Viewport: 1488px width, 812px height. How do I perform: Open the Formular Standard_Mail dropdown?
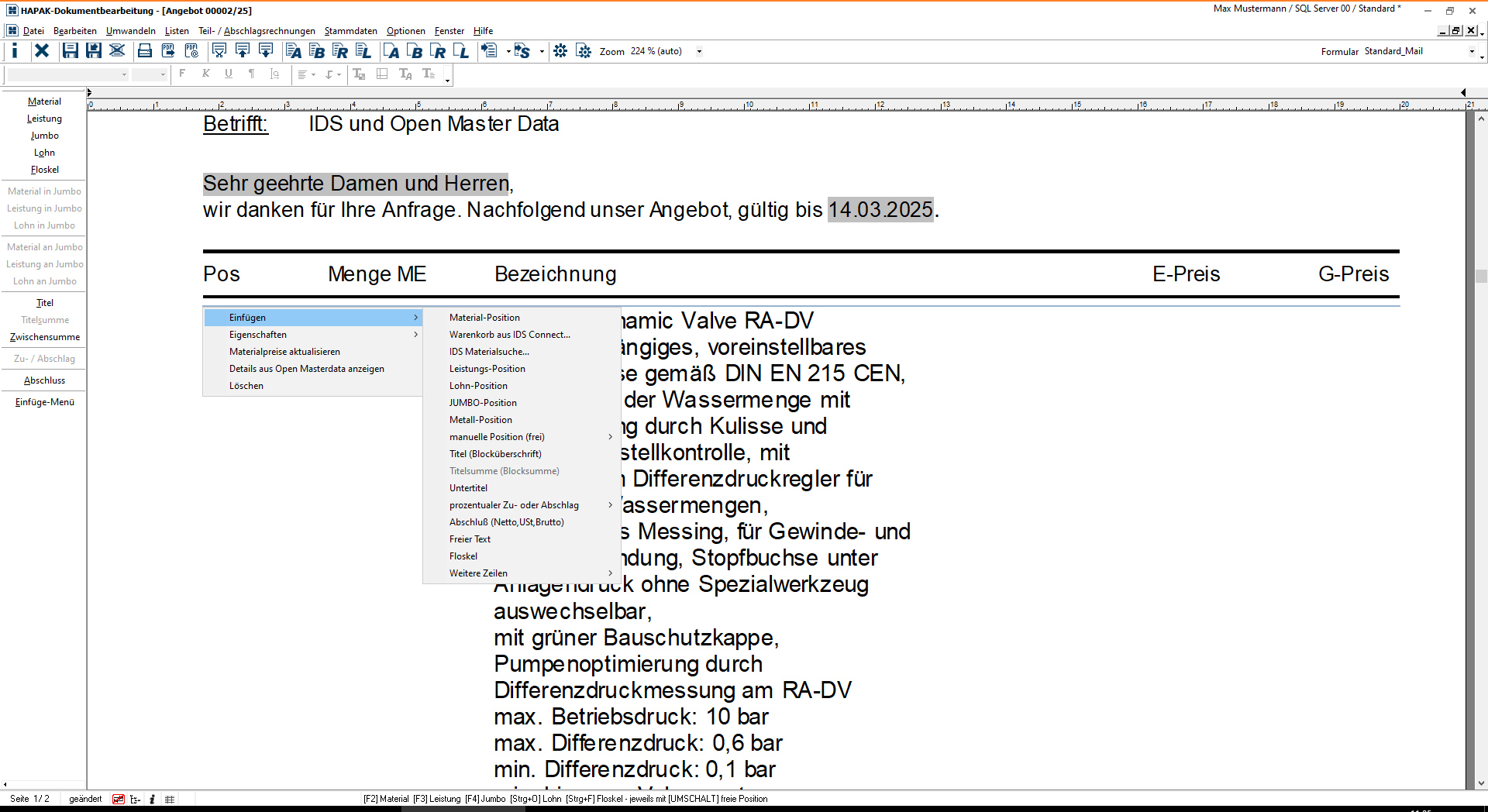point(1472,52)
